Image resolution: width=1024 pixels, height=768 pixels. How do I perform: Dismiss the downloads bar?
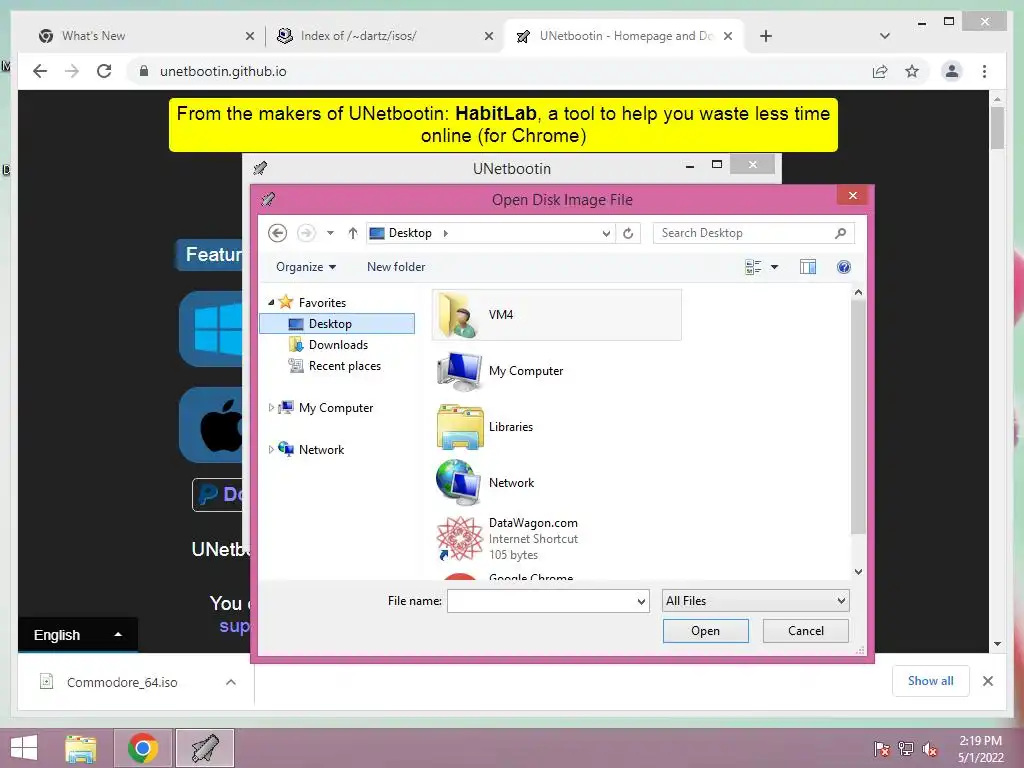click(x=988, y=681)
